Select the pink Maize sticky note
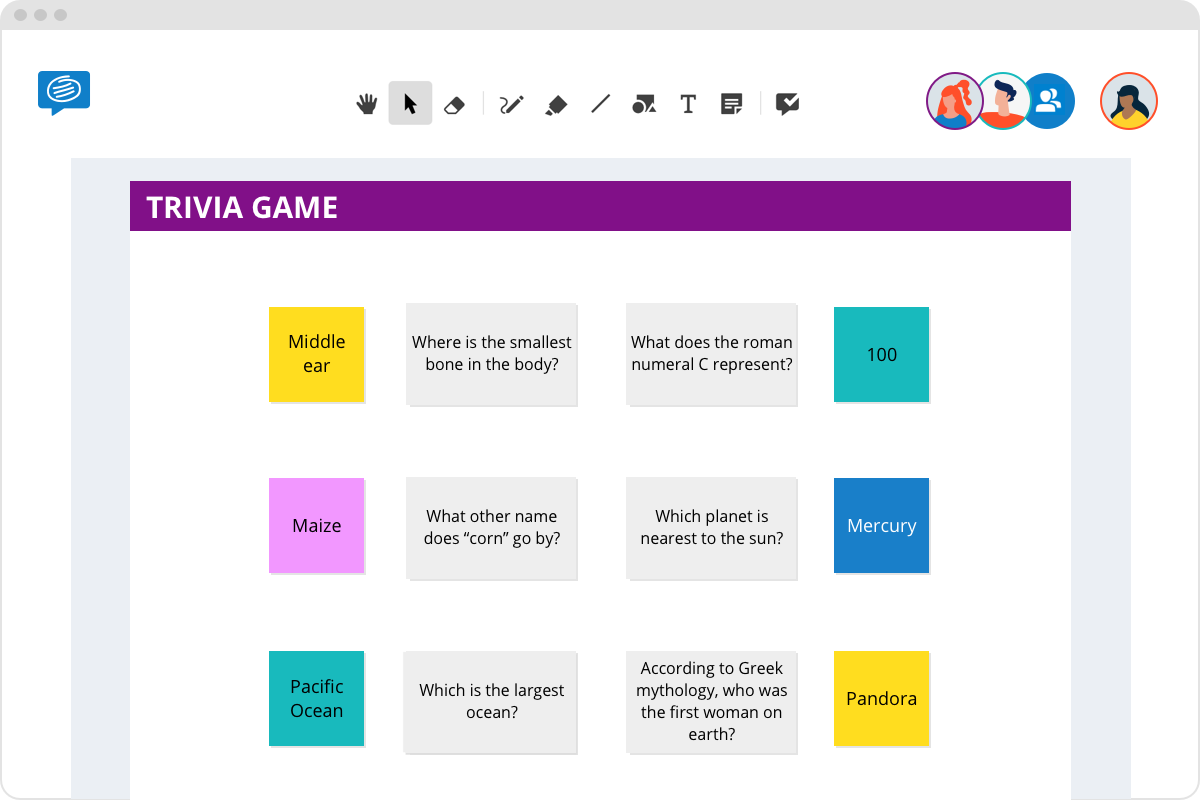The width and height of the screenshot is (1200, 800). click(x=317, y=526)
